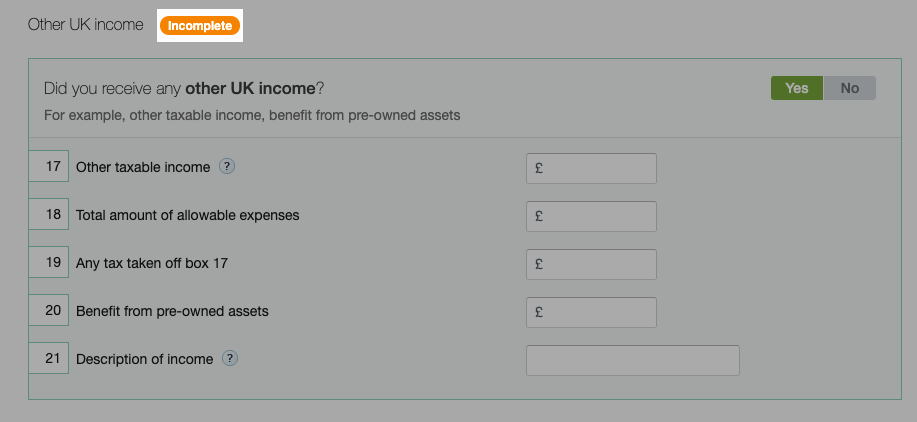The image size is (917, 422).
Task: Click the box number 17 marker
Action: tap(49, 166)
